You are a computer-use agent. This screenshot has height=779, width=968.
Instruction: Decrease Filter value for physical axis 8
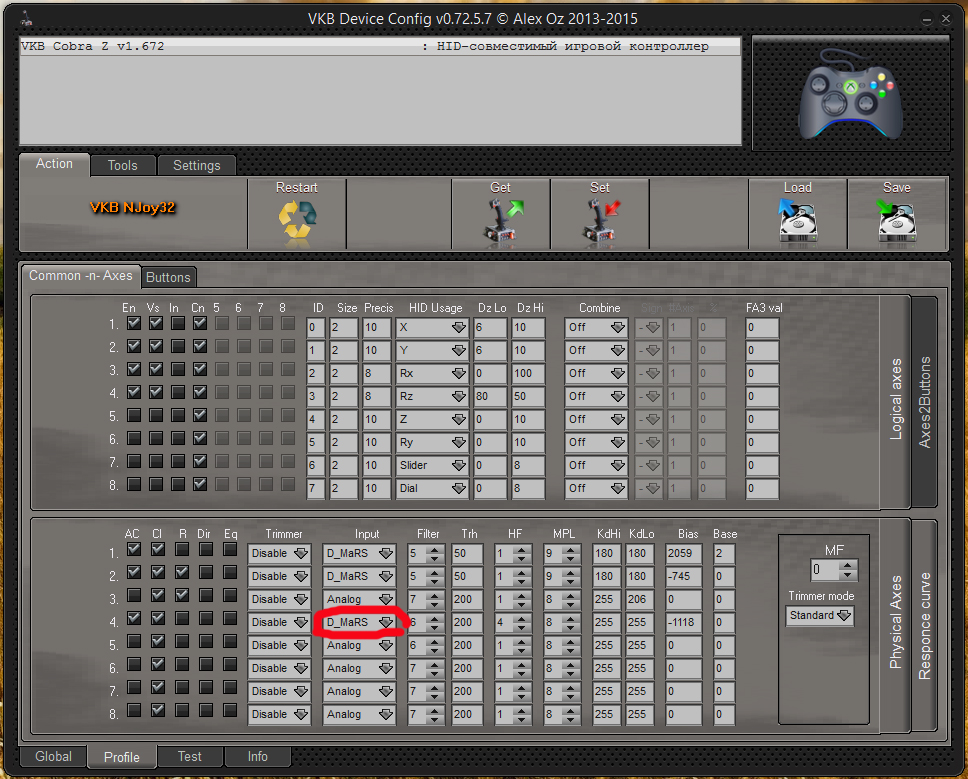435,719
